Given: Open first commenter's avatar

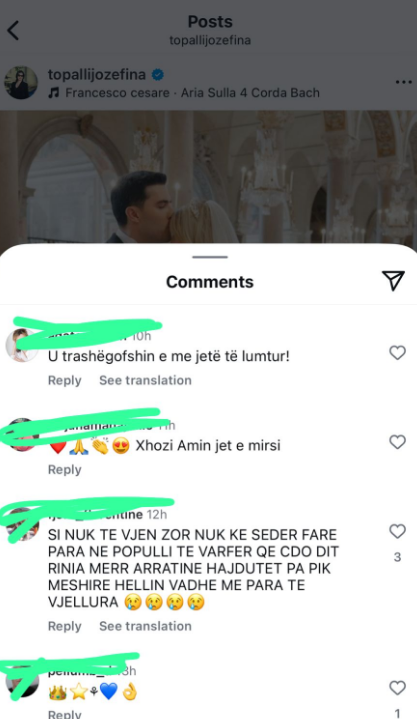Looking at the screenshot, I should [x=21, y=345].
